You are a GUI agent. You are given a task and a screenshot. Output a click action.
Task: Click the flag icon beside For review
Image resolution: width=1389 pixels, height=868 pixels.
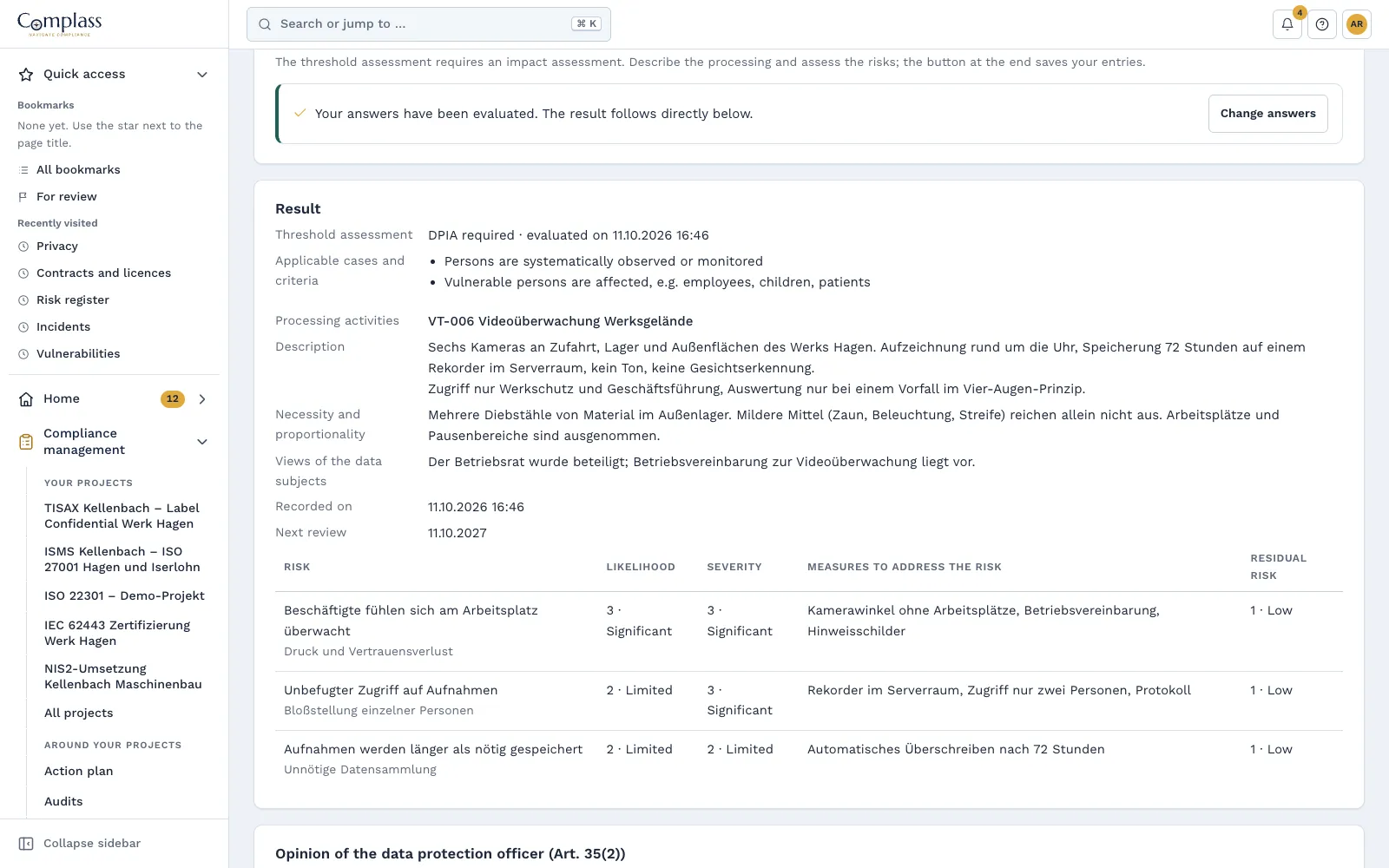click(x=23, y=197)
